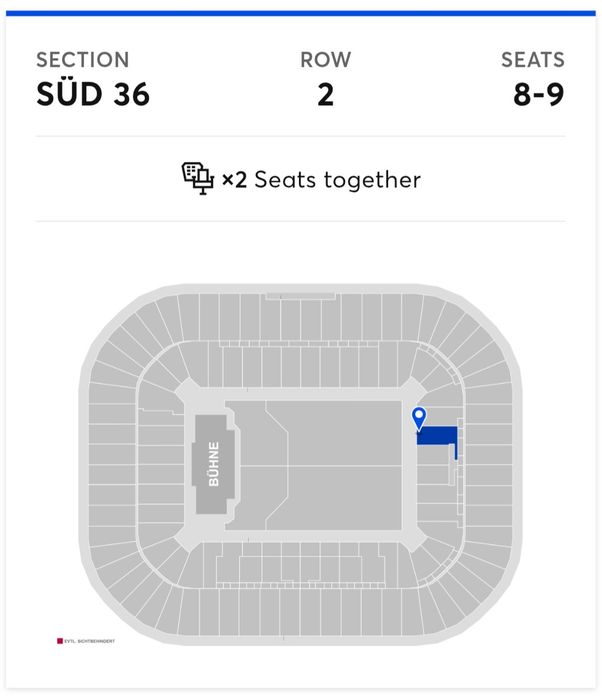Viewport: 602px width, 699px height.
Task: Click the ROW label
Action: (326, 60)
